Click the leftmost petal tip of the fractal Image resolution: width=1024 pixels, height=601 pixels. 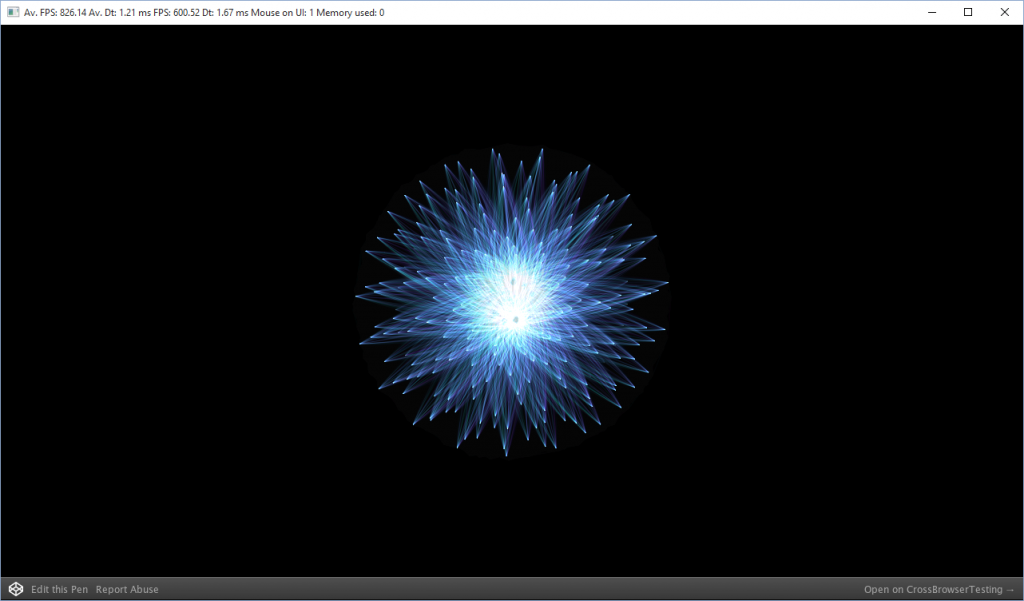pyautogui.click(x=356, y=297)
